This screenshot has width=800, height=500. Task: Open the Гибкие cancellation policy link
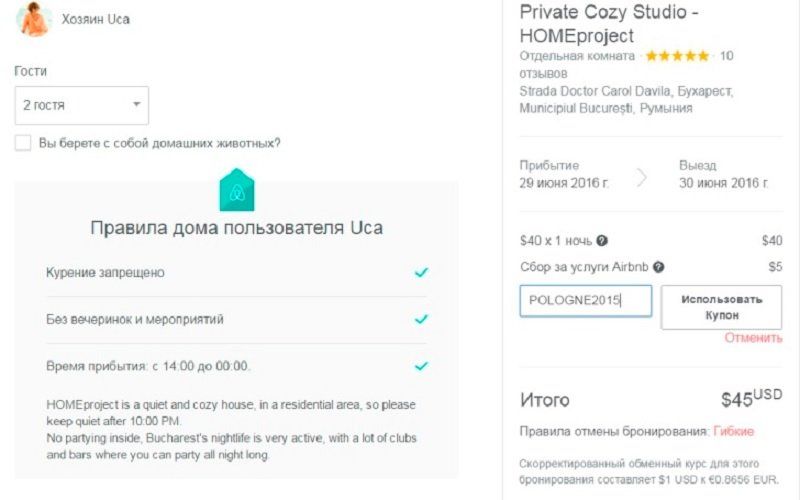pos(733,431)
